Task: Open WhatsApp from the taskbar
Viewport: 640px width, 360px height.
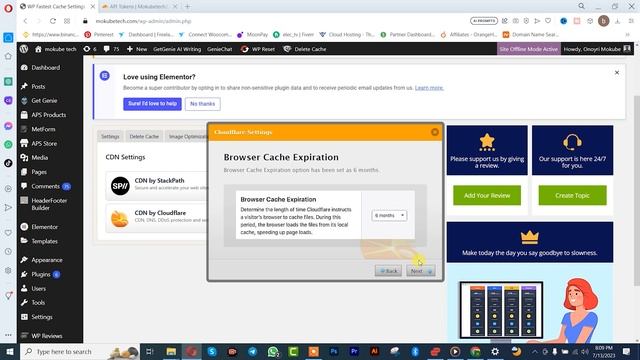Action: tap(273, 351)
